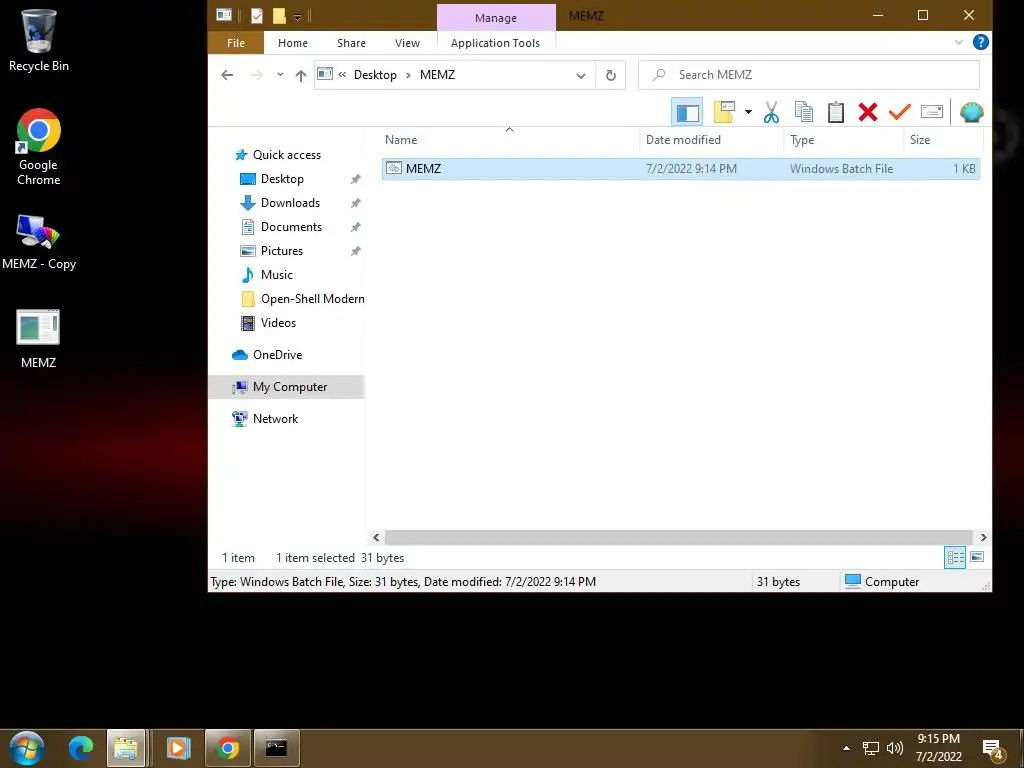Click MEMZ in the address breadcrumb
The height and width of the screenshot is (768, 1024).
[437, 74]
